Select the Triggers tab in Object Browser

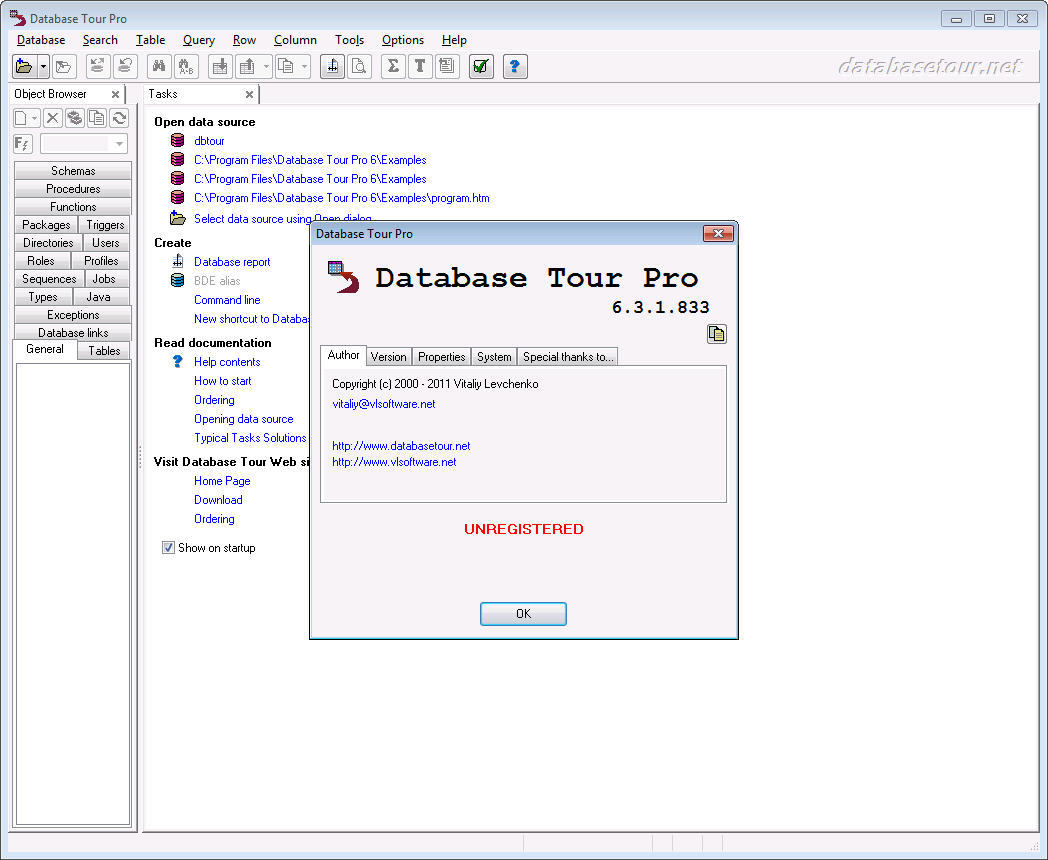pyautogui.click(x=105, y=225)
